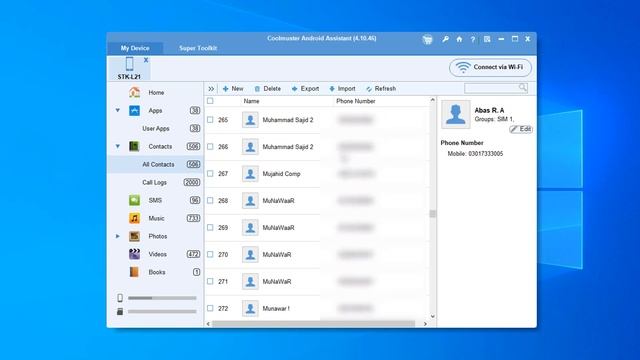Screen dimensions: 640x360
Task: Click avatar of contact 268 MuNaWaaR
Action: [x=250, y=201]
